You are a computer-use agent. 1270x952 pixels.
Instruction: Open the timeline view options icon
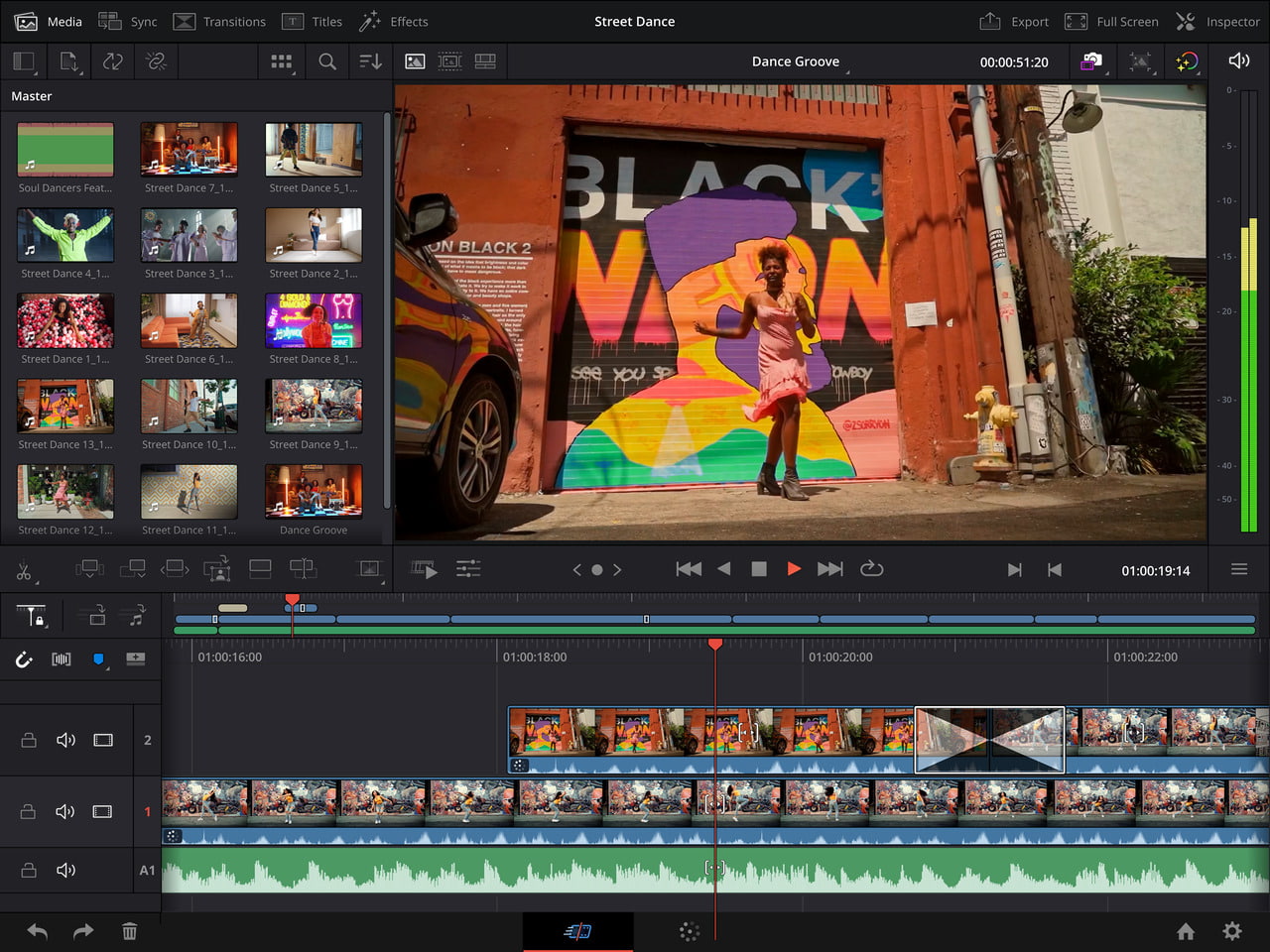tap(1238, 569)
